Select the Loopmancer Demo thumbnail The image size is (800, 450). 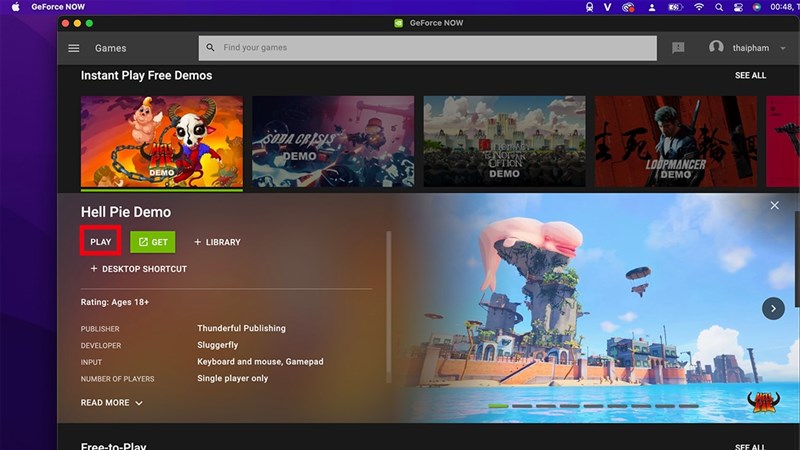point(676,141)
